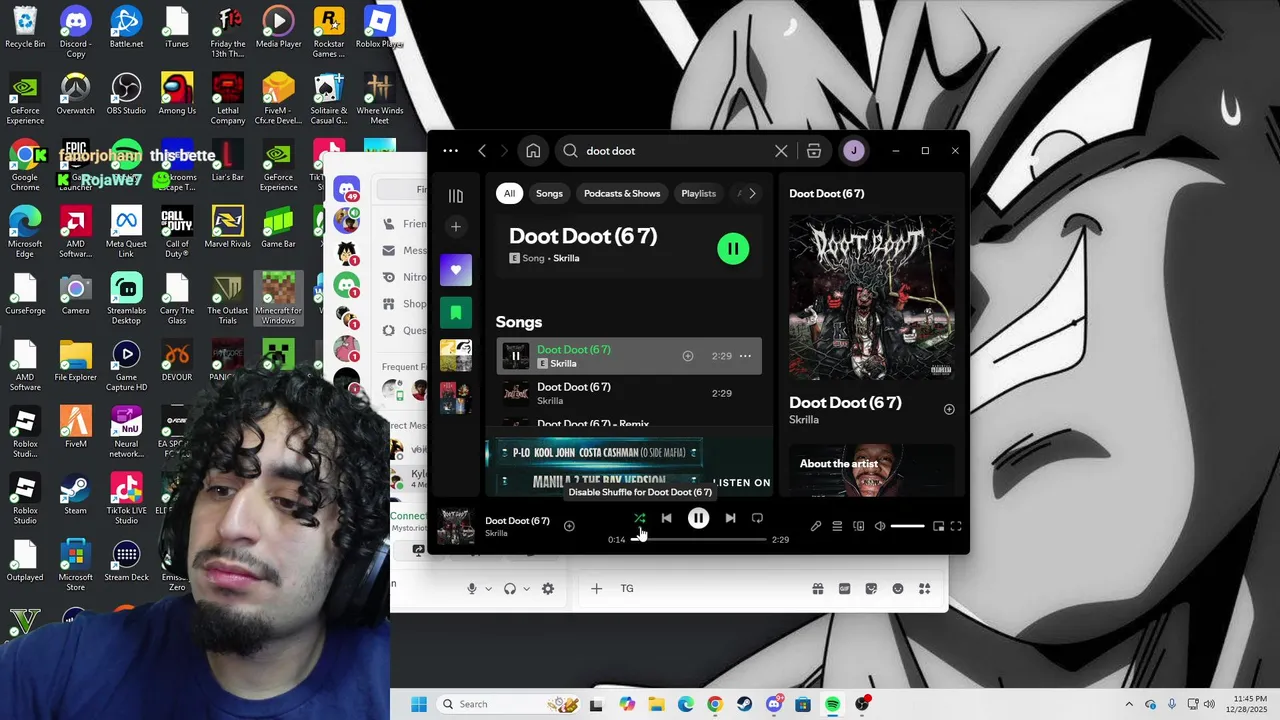Clear the Spotify search query
This screenshot has width=1280, height=720.
(x=781, y=151)
